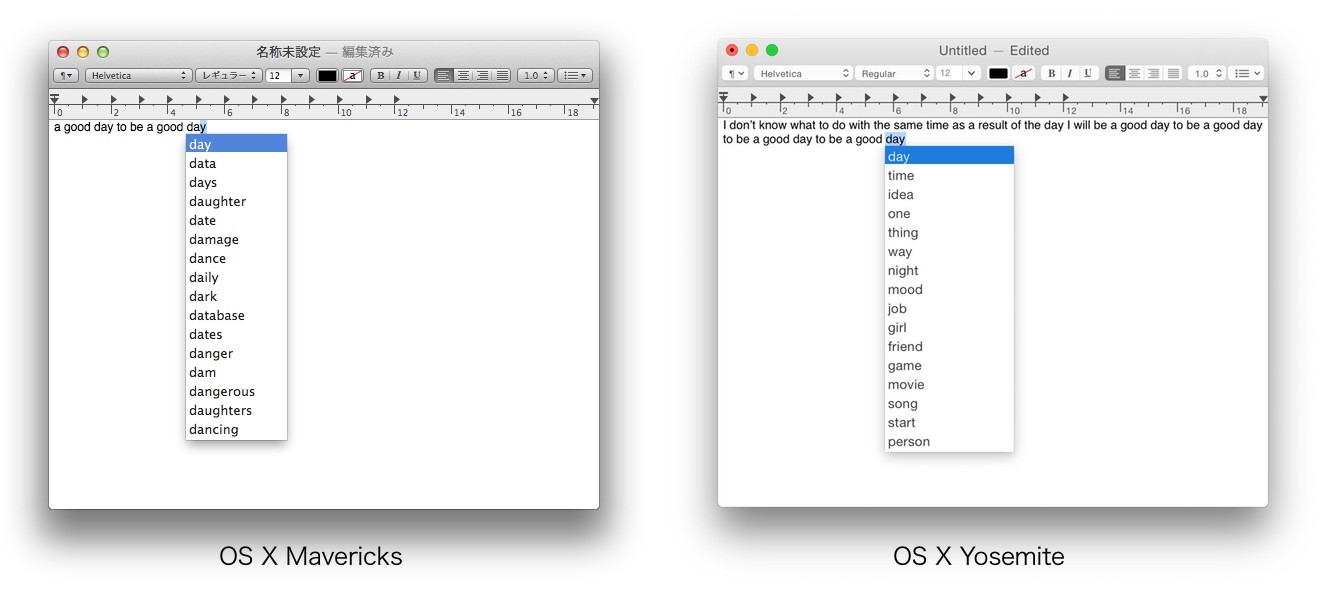Screen dimensions: 1324x590
Task: Open list bullets dropdown in Mavericks window
Action: tap(575, 76)
